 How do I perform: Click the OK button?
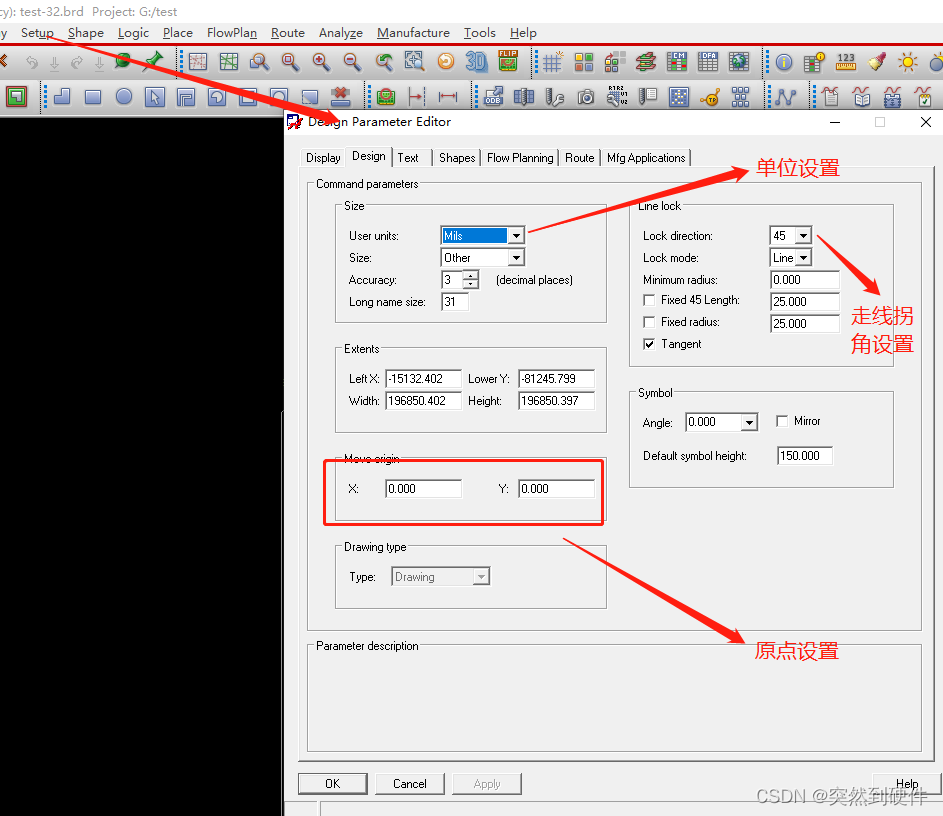pos(333,784)
